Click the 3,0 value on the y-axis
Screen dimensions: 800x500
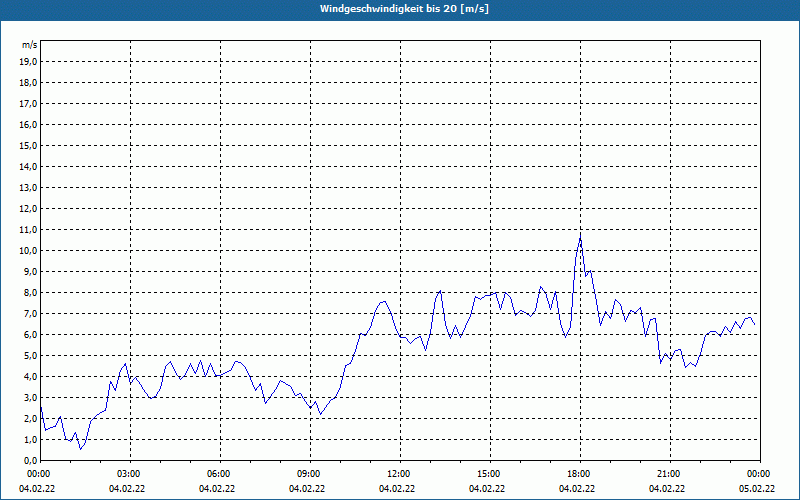30,397
